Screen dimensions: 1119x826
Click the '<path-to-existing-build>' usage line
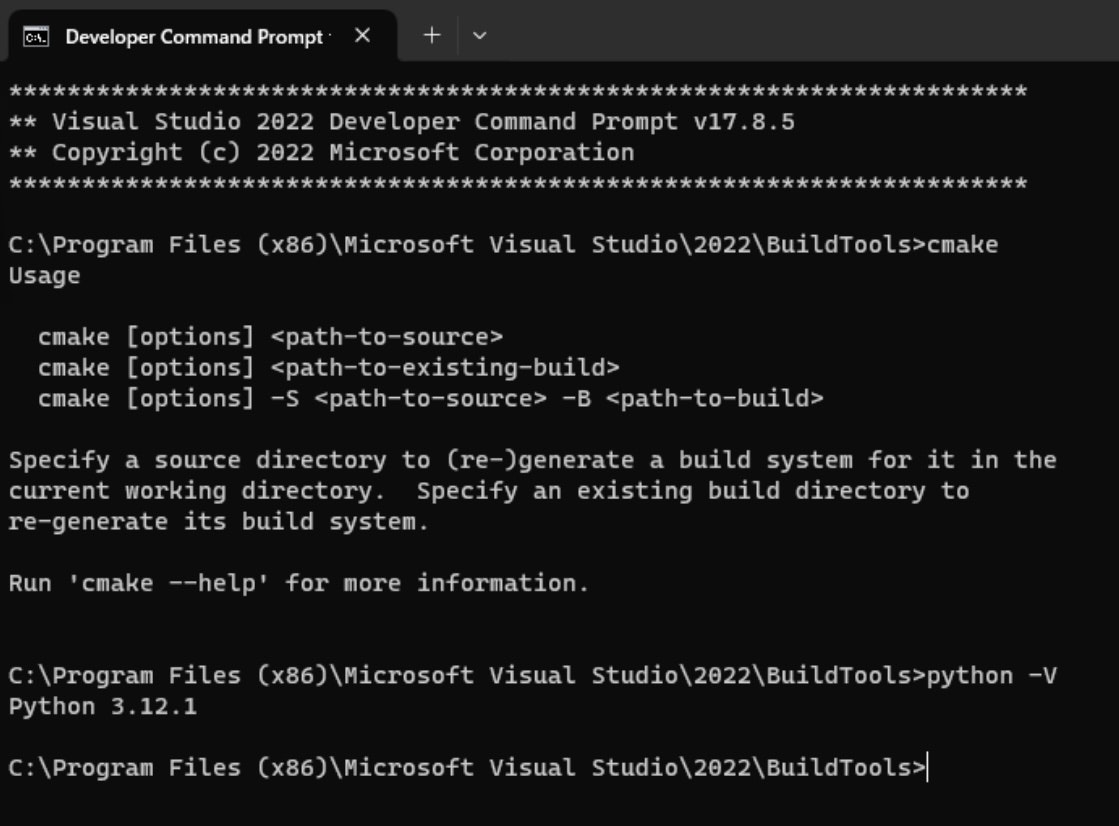(x=445, y=368)
